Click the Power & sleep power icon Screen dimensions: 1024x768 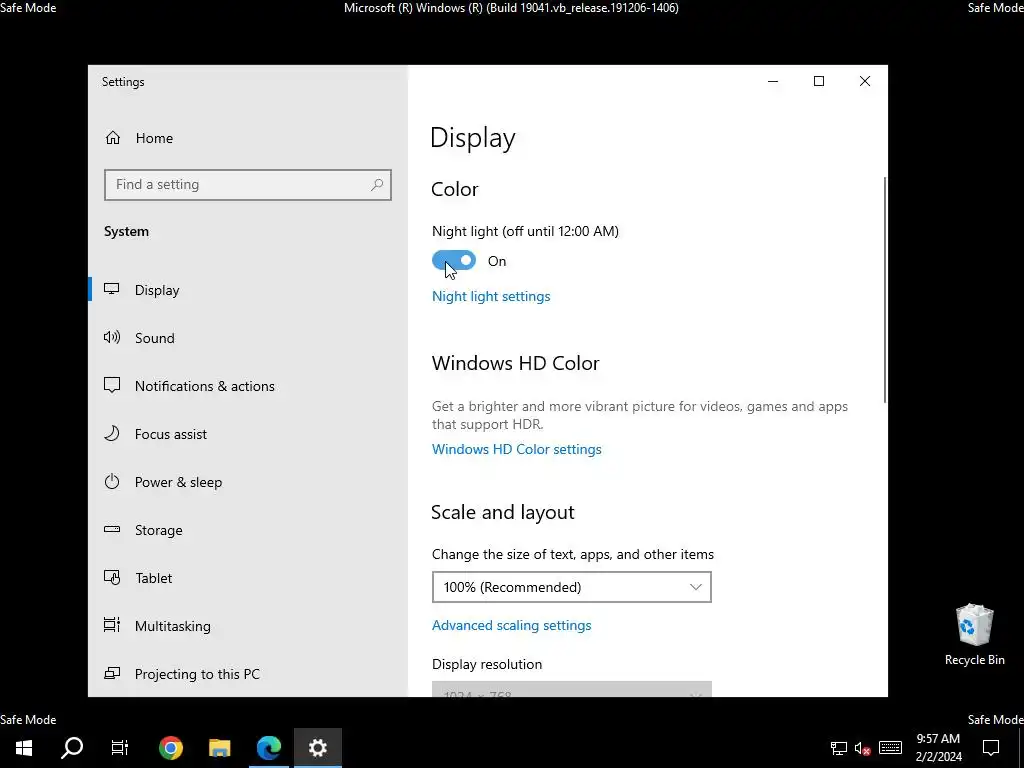coord(112,482)
